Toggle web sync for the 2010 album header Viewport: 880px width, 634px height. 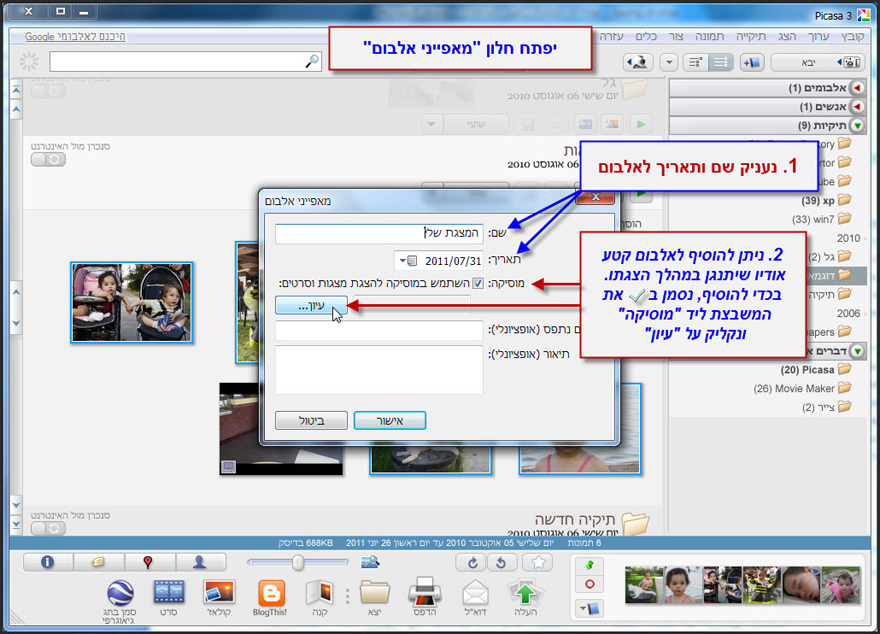[x=48, y=159]
